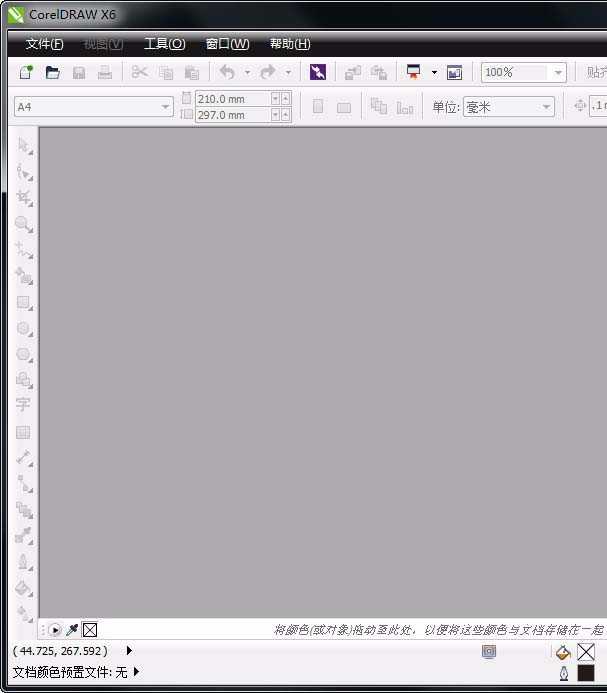
Task: Select the Rectangle tool
Action: pyautogui.click(x=23, y=302)
